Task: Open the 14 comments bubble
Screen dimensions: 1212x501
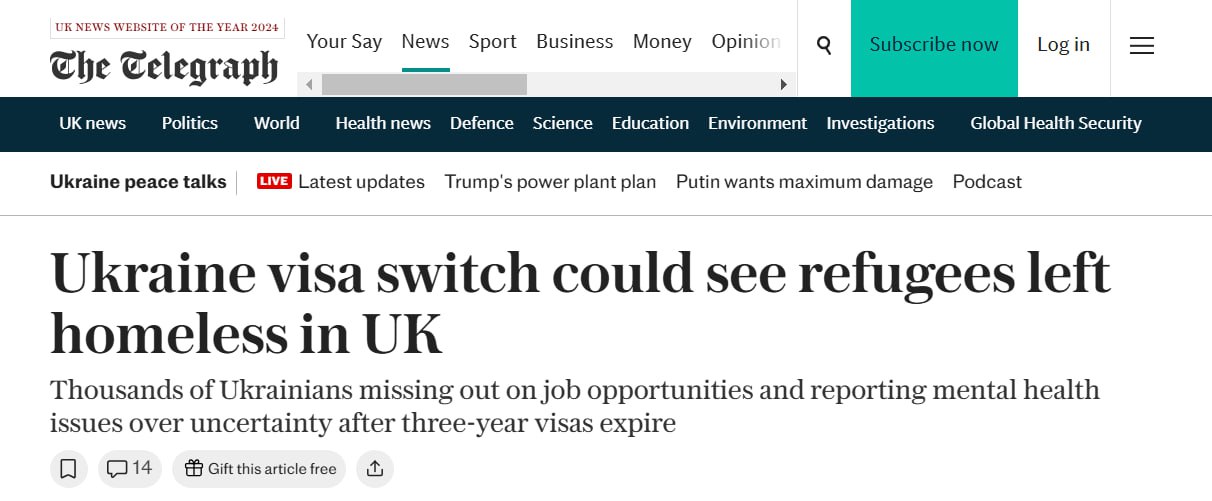Action: click(x=130, y=468)
